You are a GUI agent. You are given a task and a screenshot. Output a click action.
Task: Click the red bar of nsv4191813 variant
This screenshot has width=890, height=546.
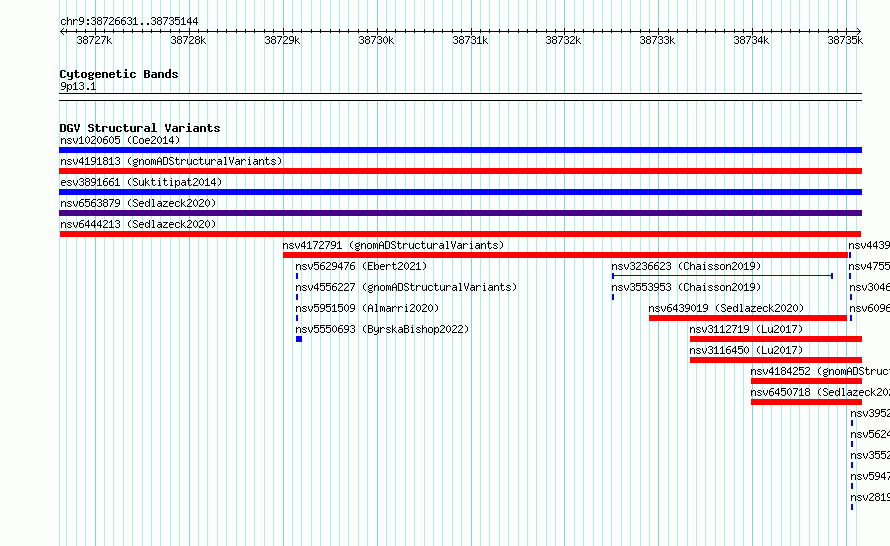coord(460,171)
